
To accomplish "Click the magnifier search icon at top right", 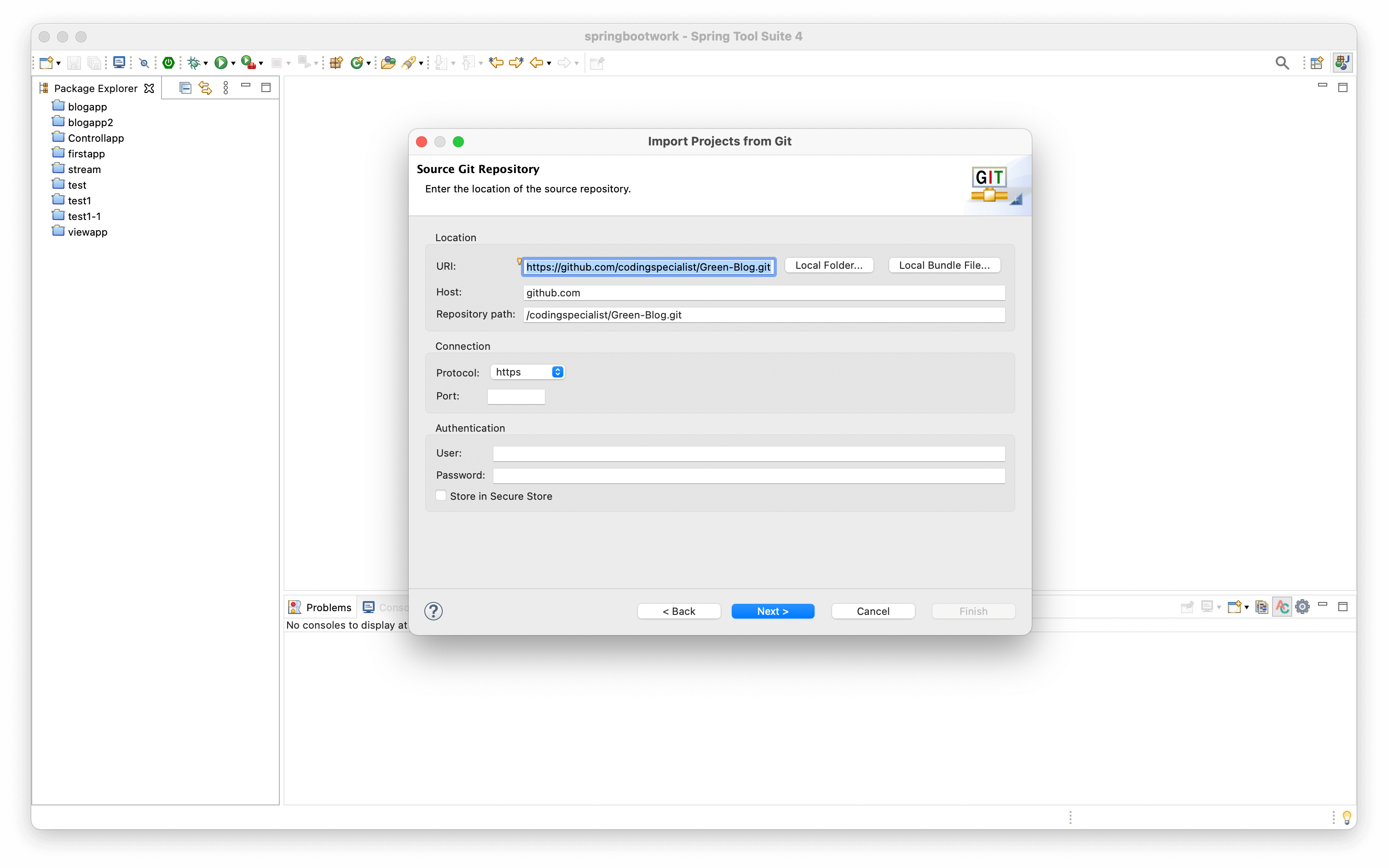I will pos(1282,63).
